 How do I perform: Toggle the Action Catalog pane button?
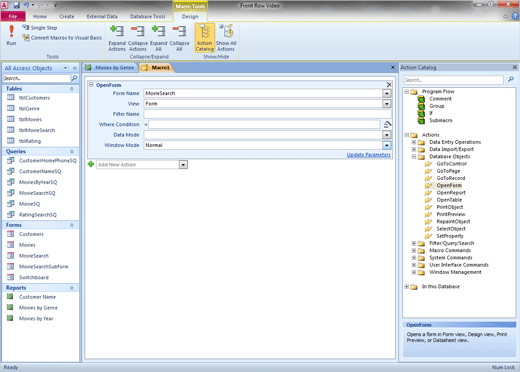click(x=204, y=38)
